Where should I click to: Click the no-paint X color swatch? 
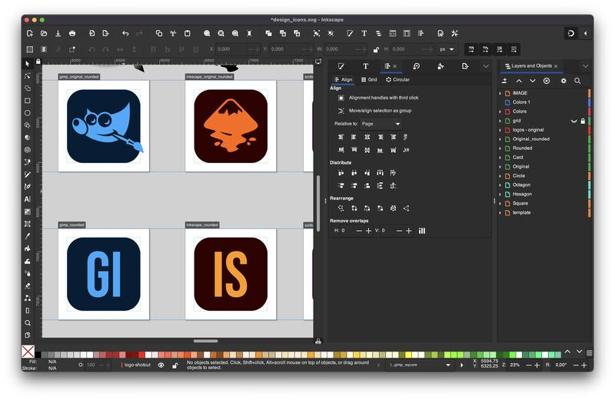[28, 351]
